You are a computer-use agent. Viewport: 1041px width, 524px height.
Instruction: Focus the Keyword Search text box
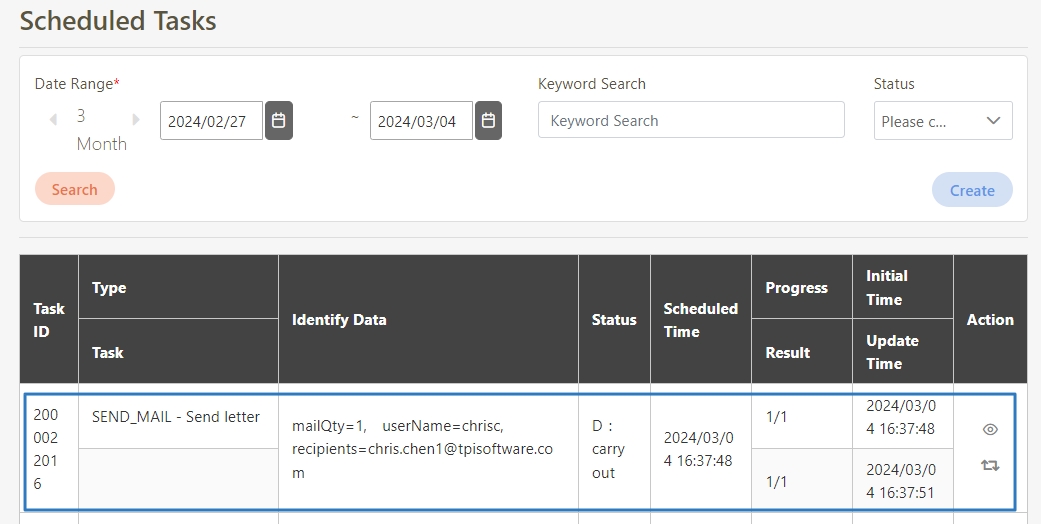[x=691, y=120]
